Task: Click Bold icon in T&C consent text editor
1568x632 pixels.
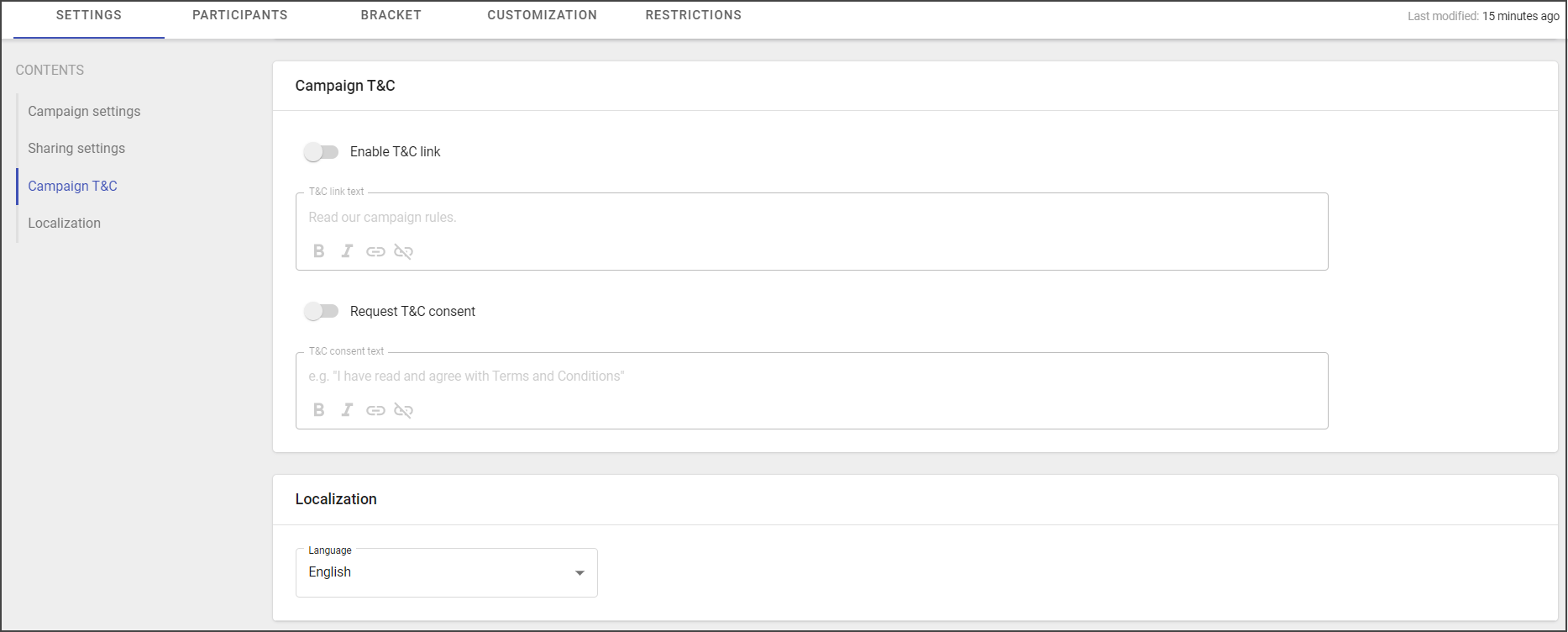Action: (x=319, y=410)
